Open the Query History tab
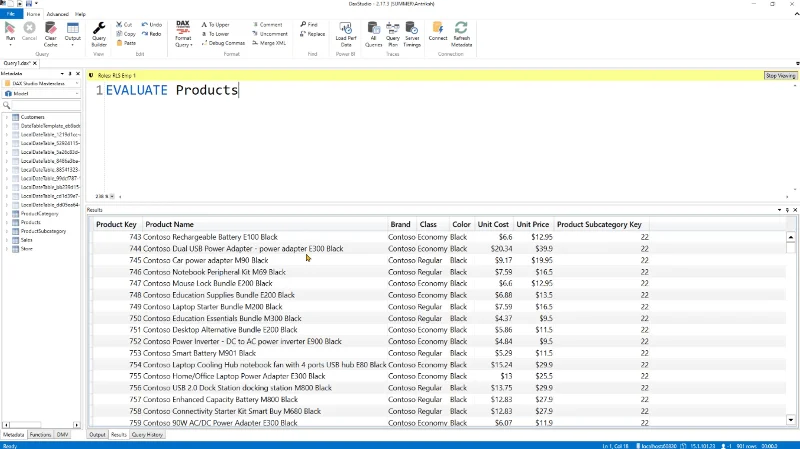 [147, 435]
